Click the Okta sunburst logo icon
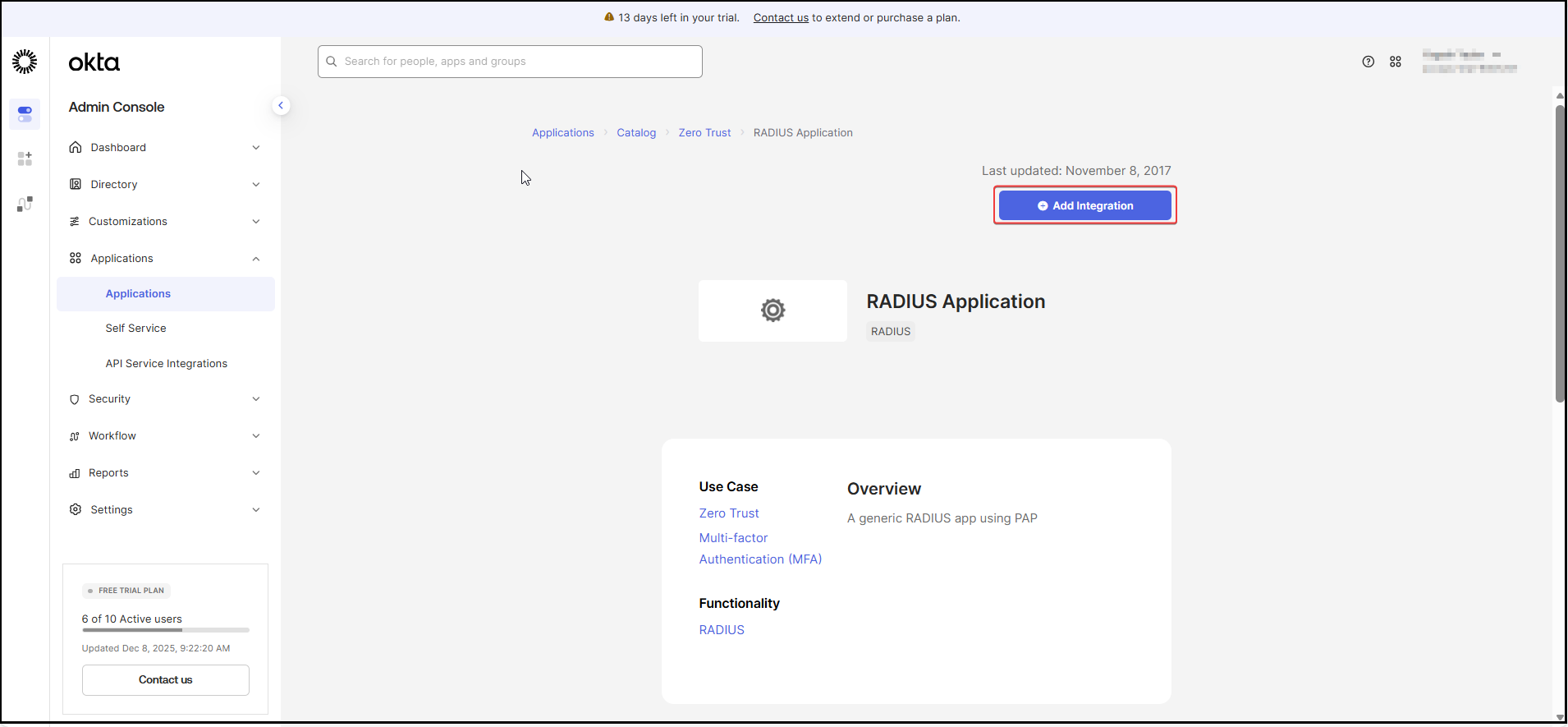This screenshot has width=1568, height=727. [25, 62]
